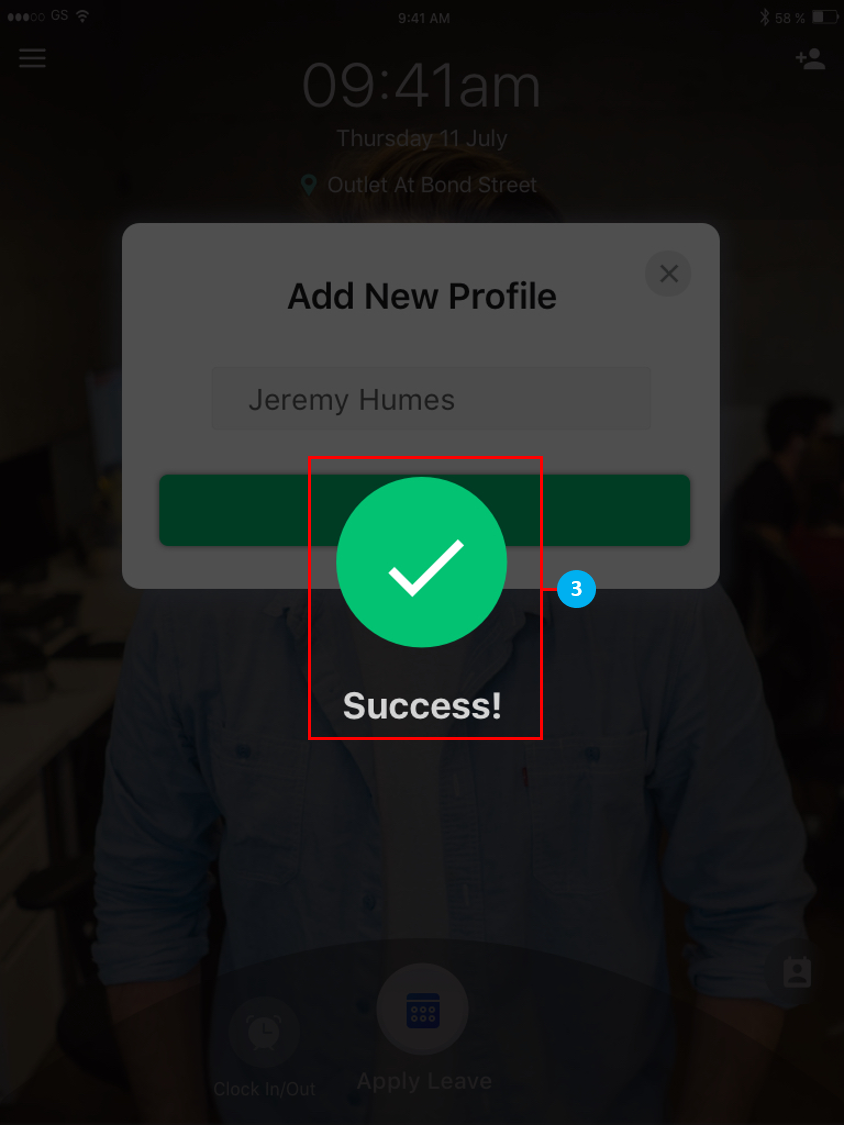Tap the Clock In/Out alarm icon
The image size is (844, 1125).
264,1032
